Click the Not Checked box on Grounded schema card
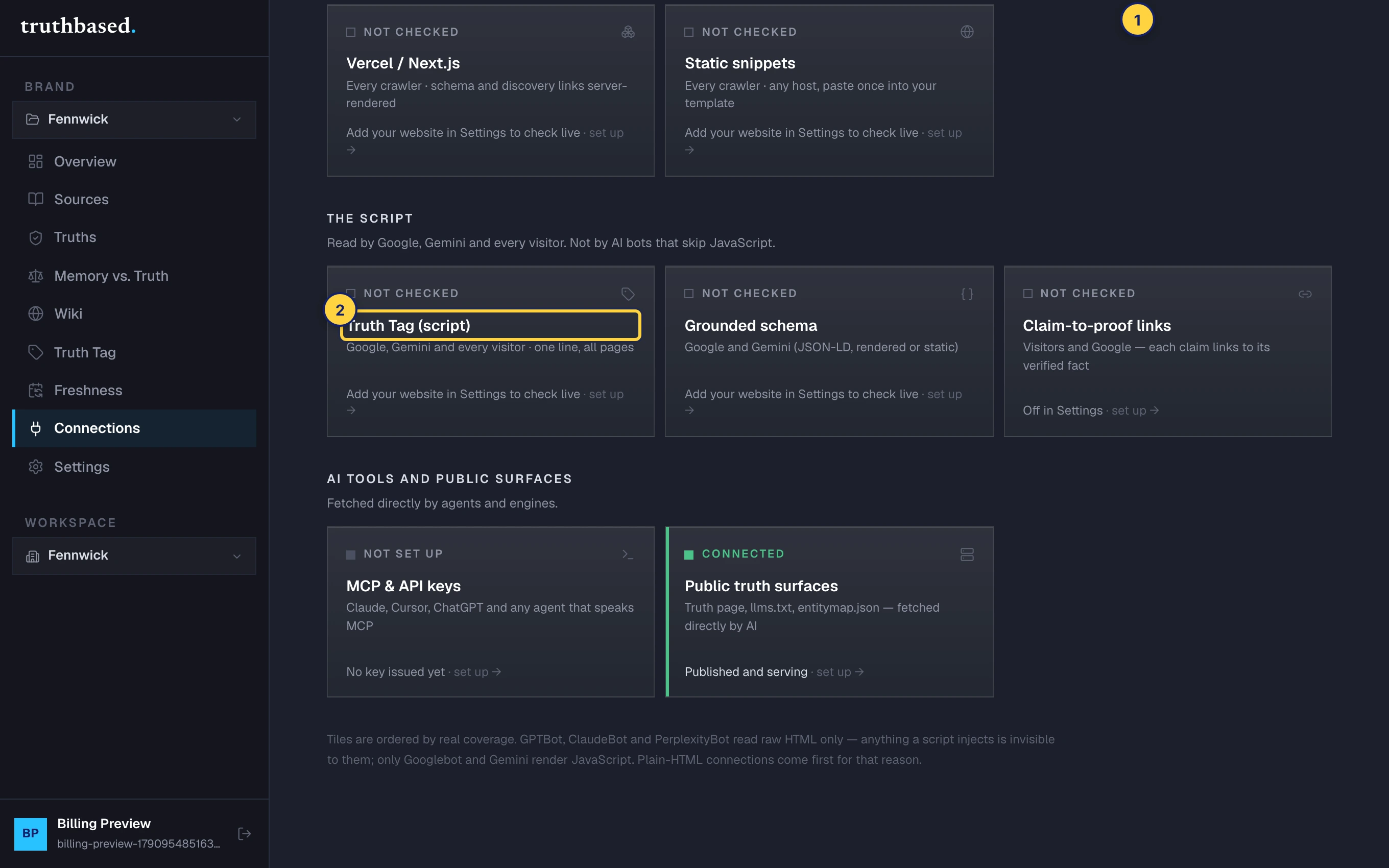 [x=689, y=294]
